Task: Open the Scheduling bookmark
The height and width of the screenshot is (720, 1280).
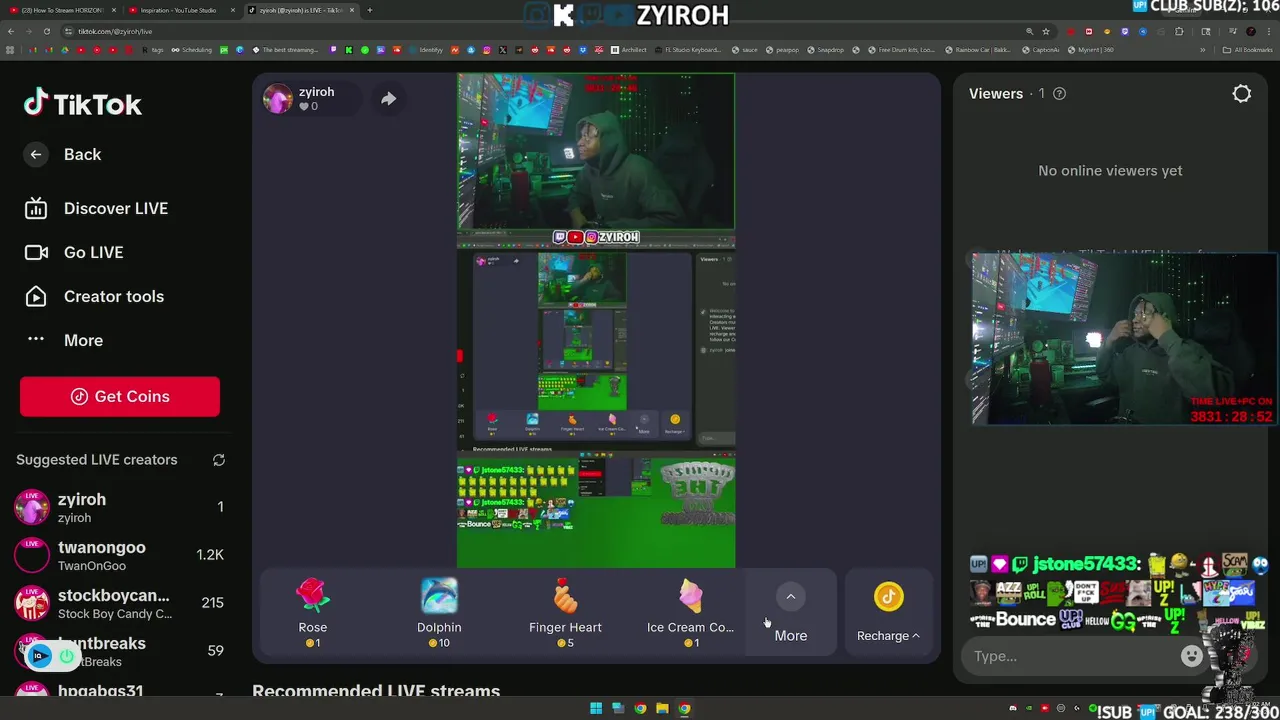Action: click(191, 50)
